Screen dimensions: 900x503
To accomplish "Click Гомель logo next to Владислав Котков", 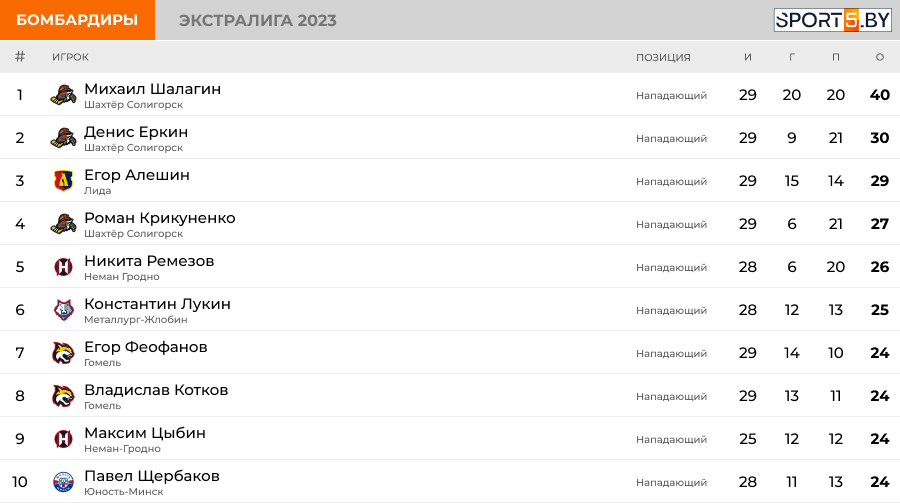I will (x=63, y=396).
